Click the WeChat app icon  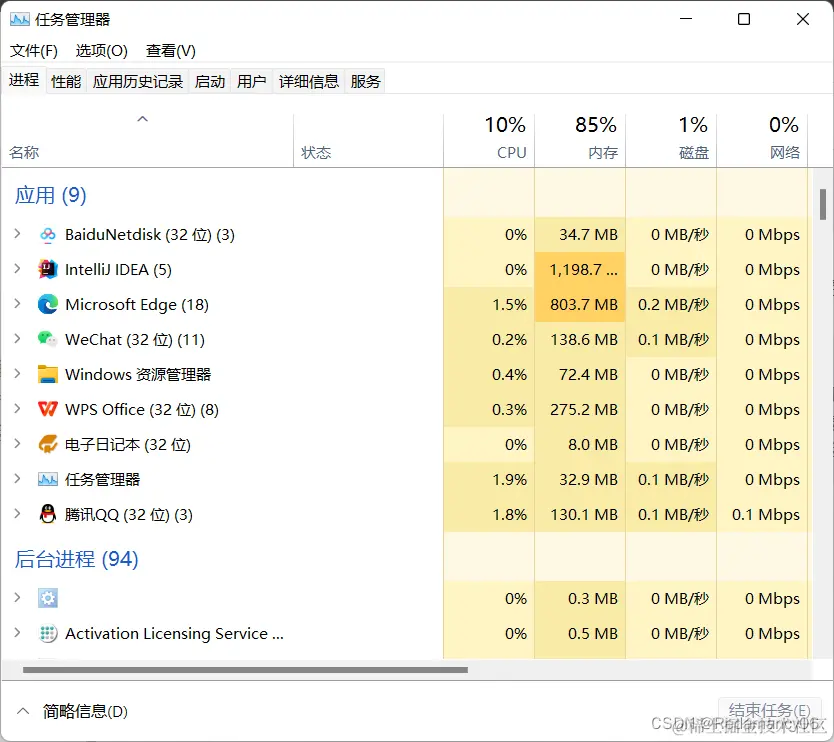(47, 339)
